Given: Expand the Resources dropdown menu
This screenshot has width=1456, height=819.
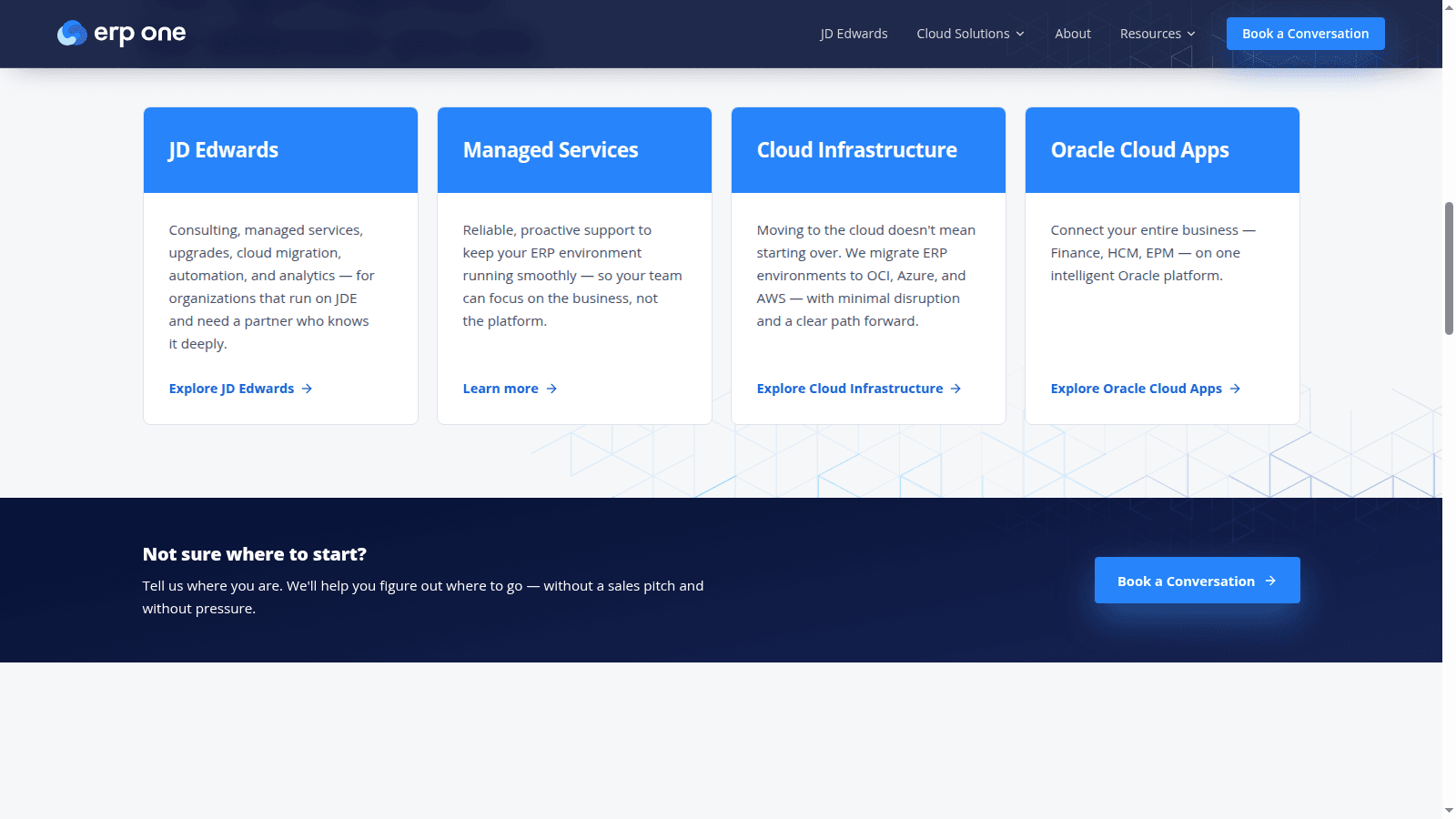Looking at the screenshot, I should 1158,34.
